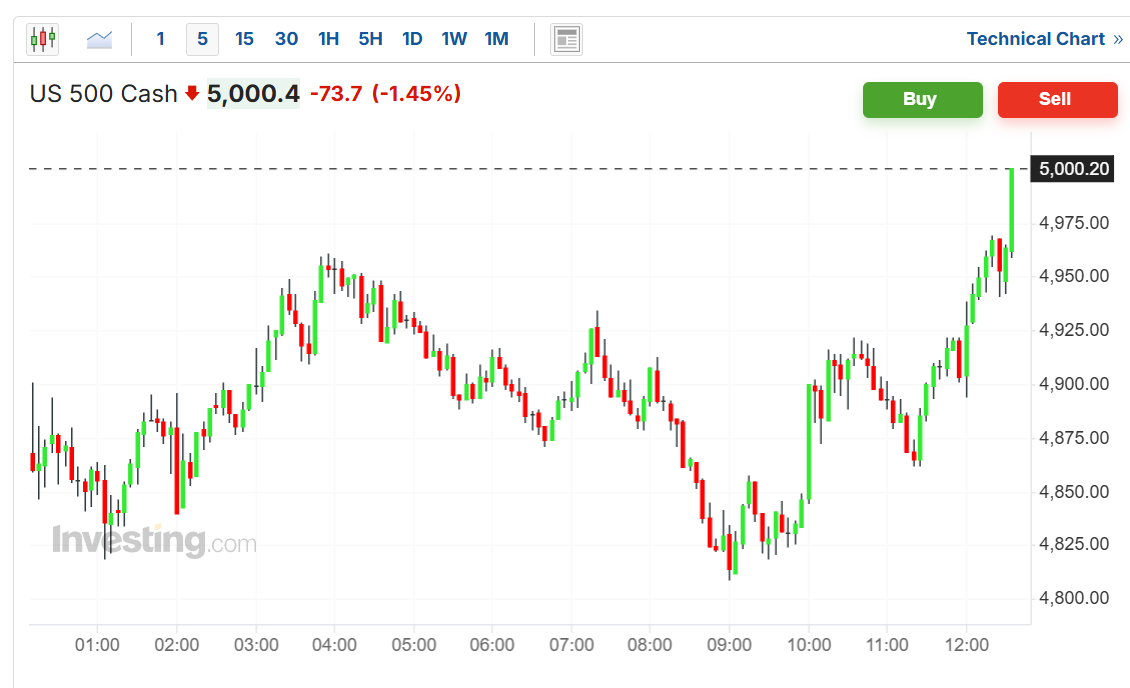Select the 5H interval
This screenshot has width=1130, height=688.
370,39
